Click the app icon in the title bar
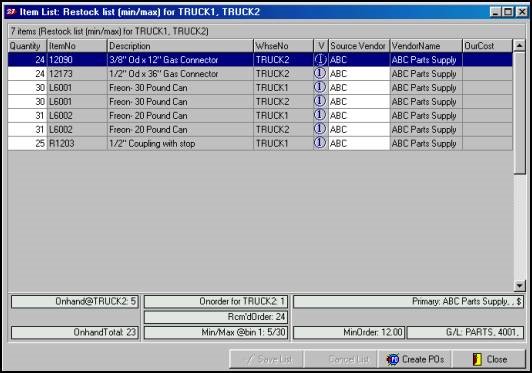The height and width of the screenshot is (373, 532). click(x=11, y=12)
